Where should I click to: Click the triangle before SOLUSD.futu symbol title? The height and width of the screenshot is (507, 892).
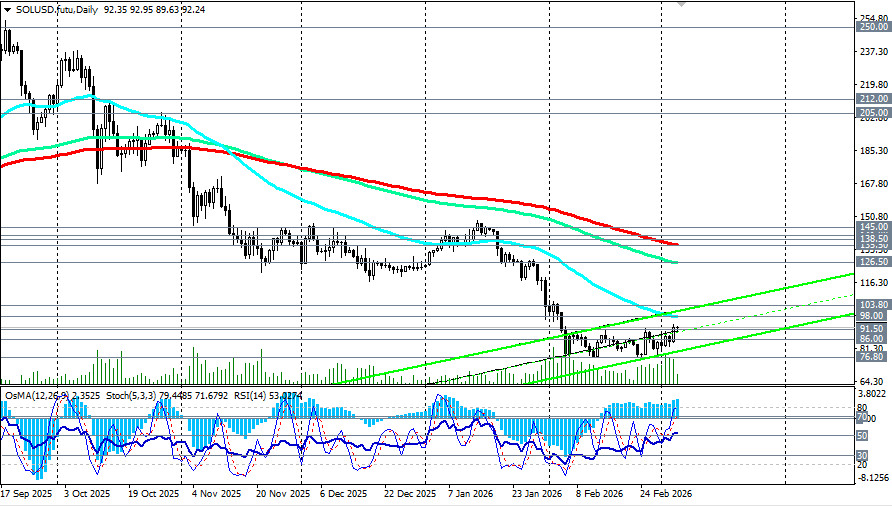coord(9,8)
